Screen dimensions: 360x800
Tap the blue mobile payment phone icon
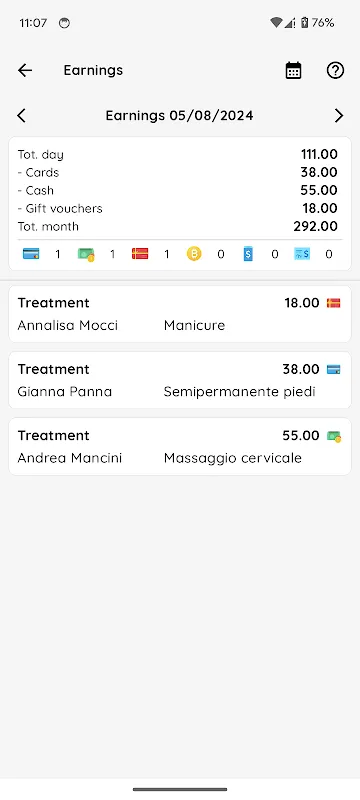248,254
